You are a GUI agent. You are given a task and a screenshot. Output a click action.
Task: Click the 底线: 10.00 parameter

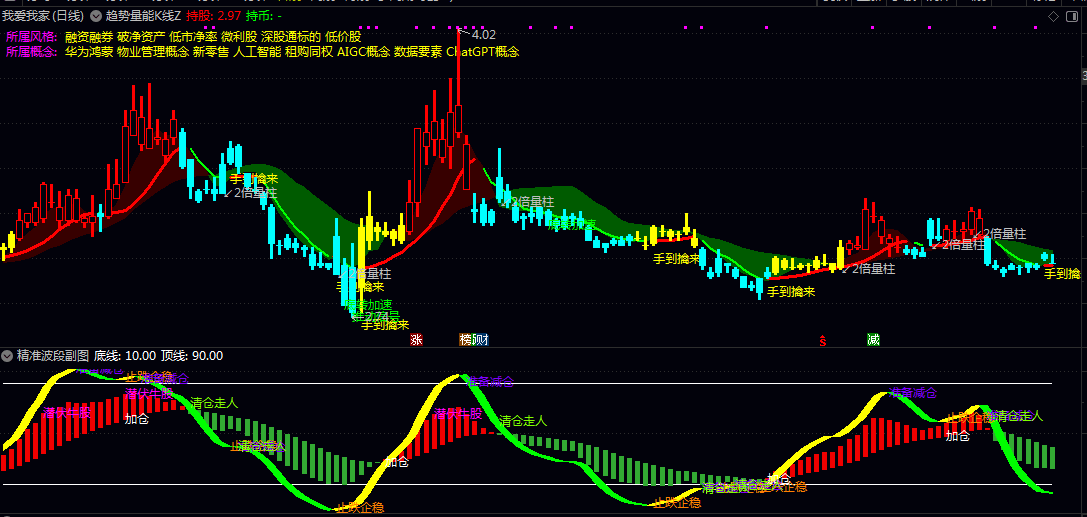pos(125,356)
